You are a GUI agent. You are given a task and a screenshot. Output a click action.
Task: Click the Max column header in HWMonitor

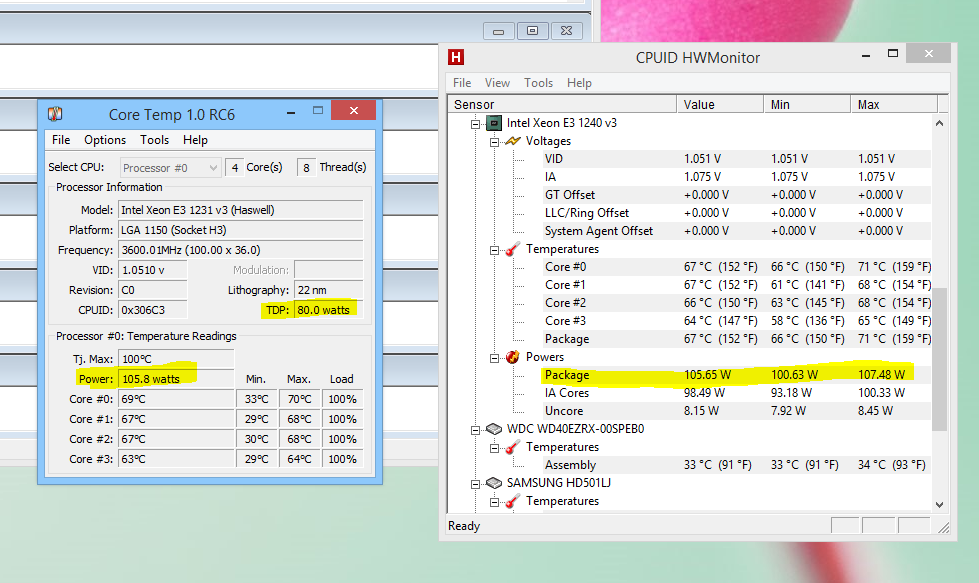[894, 104]
